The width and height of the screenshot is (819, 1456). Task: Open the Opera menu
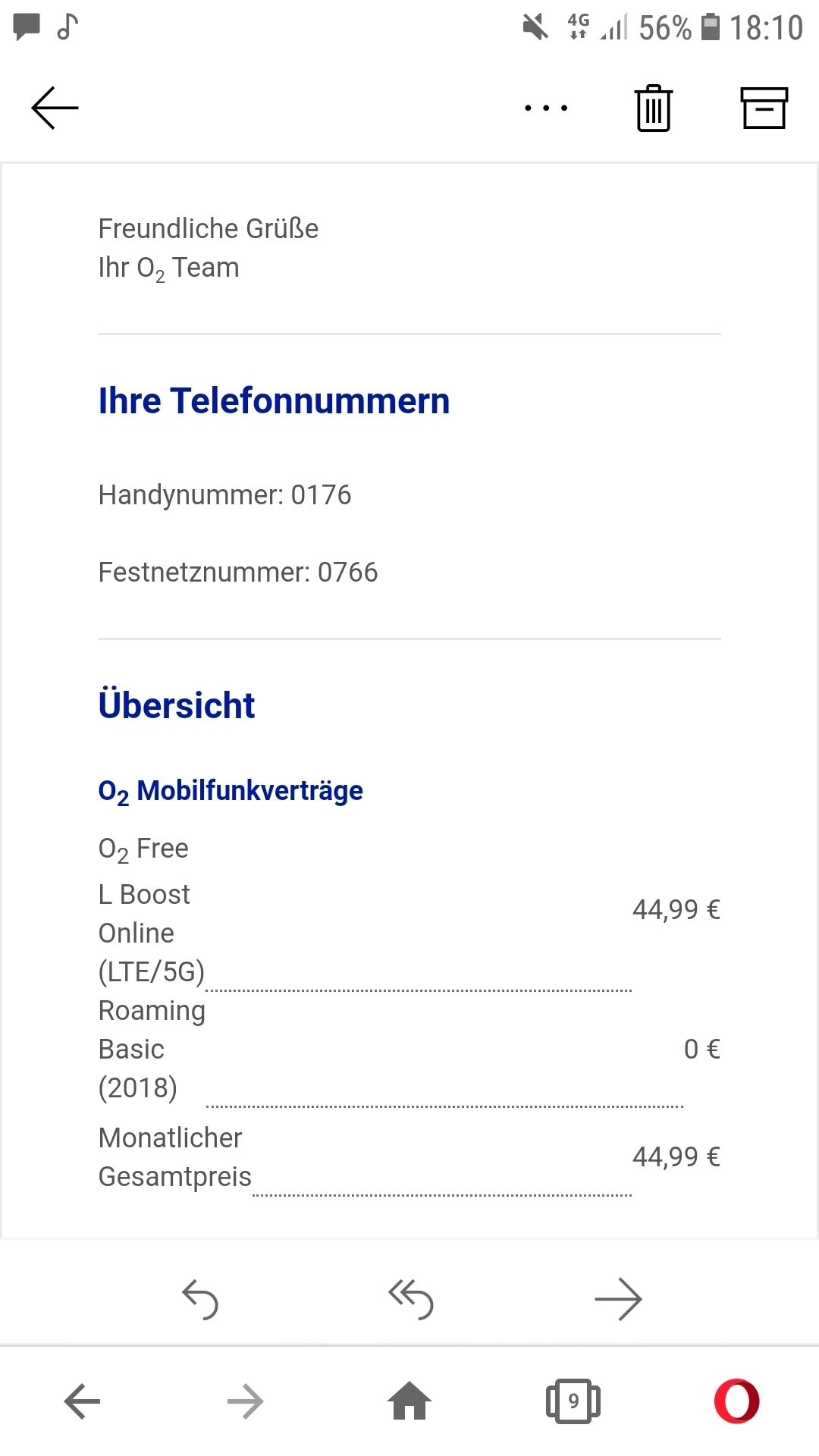[737, 1401]
